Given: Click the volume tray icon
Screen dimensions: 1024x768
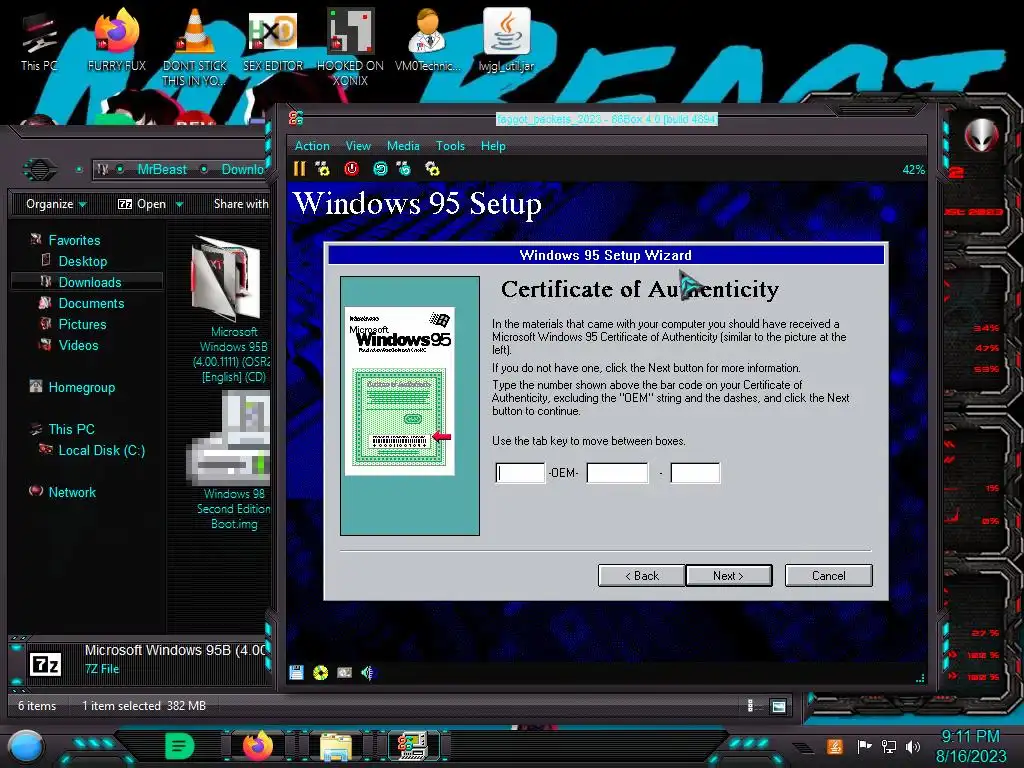Looking at the screenshot, I should (913, 746).
